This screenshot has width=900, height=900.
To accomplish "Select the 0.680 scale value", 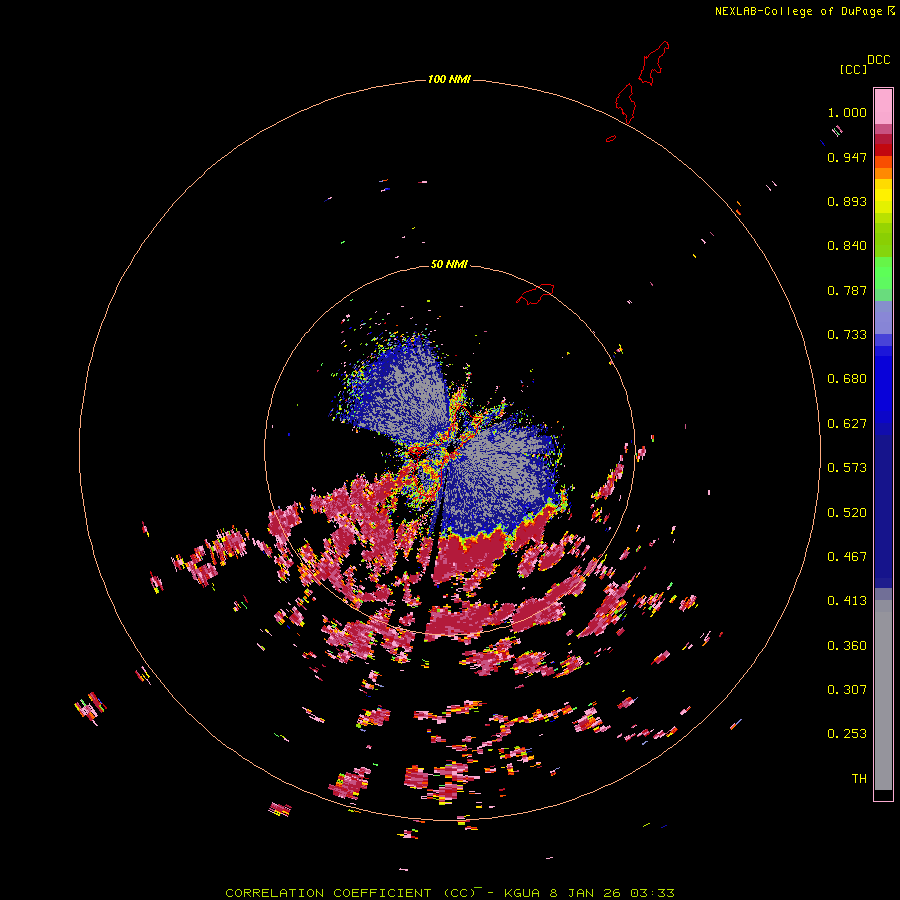I will click(847, 379).
